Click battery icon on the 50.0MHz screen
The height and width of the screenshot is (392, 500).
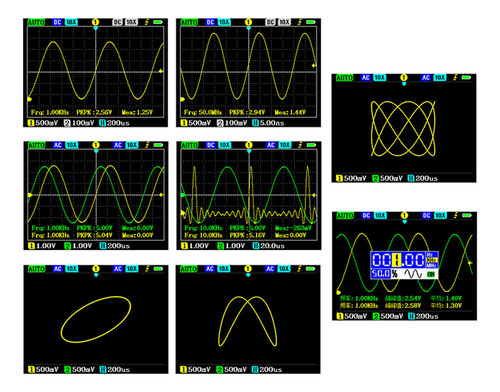point(311,22)
